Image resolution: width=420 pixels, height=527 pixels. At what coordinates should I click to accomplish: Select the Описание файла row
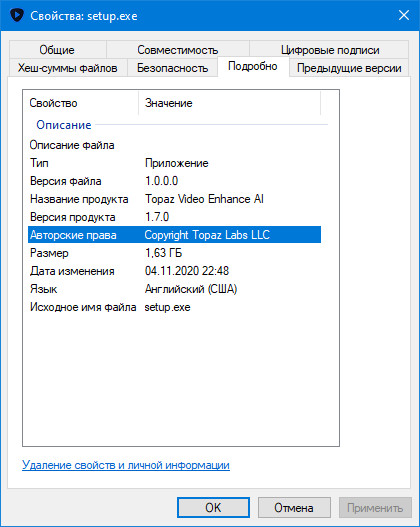[x=174, y=145]
